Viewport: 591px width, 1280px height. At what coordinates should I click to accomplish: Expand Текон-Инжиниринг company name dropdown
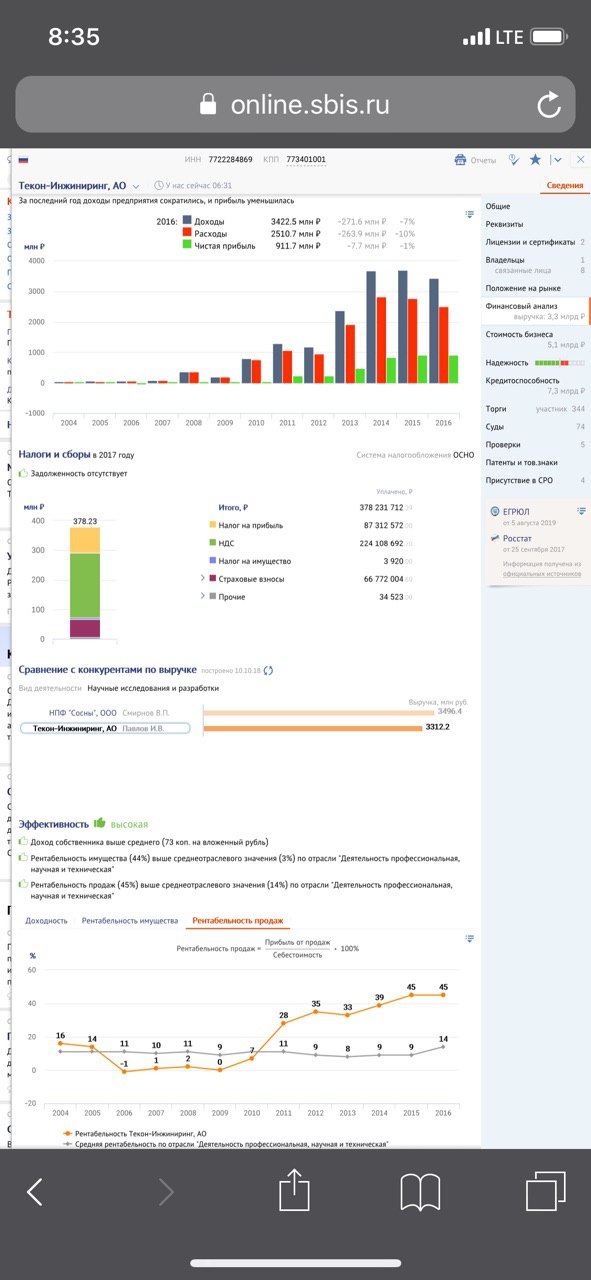click(x=136, y=186)
